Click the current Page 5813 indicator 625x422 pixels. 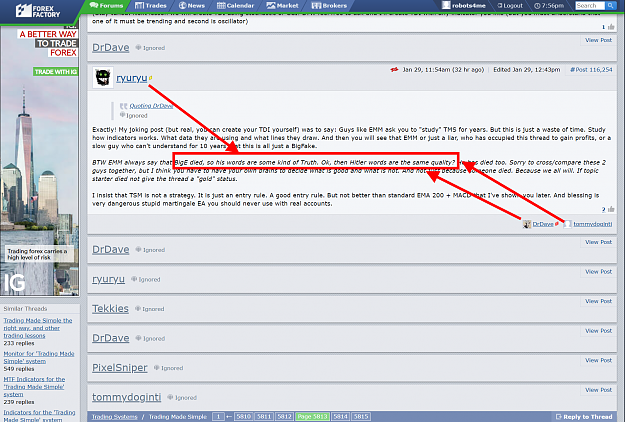click(312, 417)
